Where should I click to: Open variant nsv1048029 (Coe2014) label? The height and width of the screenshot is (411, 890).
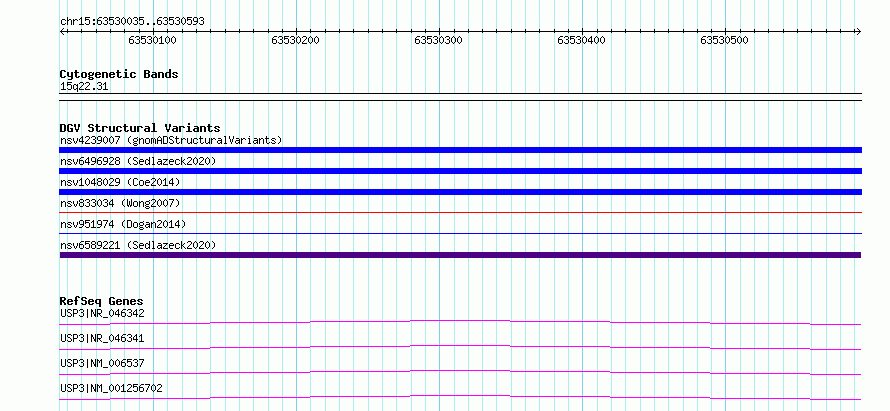[120, 182]
